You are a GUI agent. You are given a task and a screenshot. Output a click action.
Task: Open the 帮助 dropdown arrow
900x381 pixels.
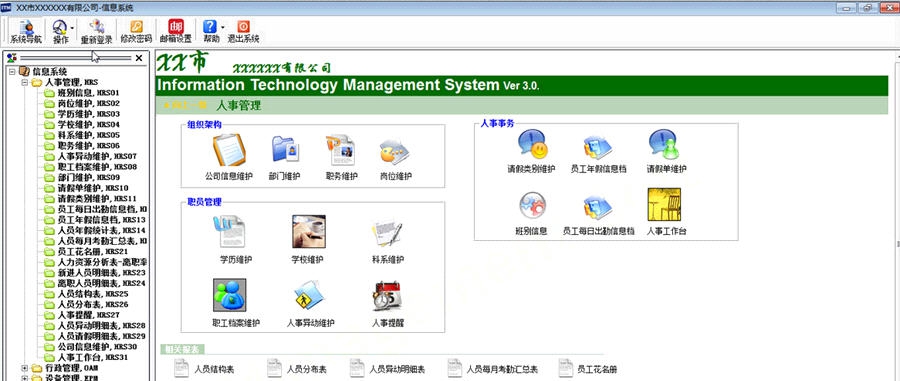click(x=223, y=28)
